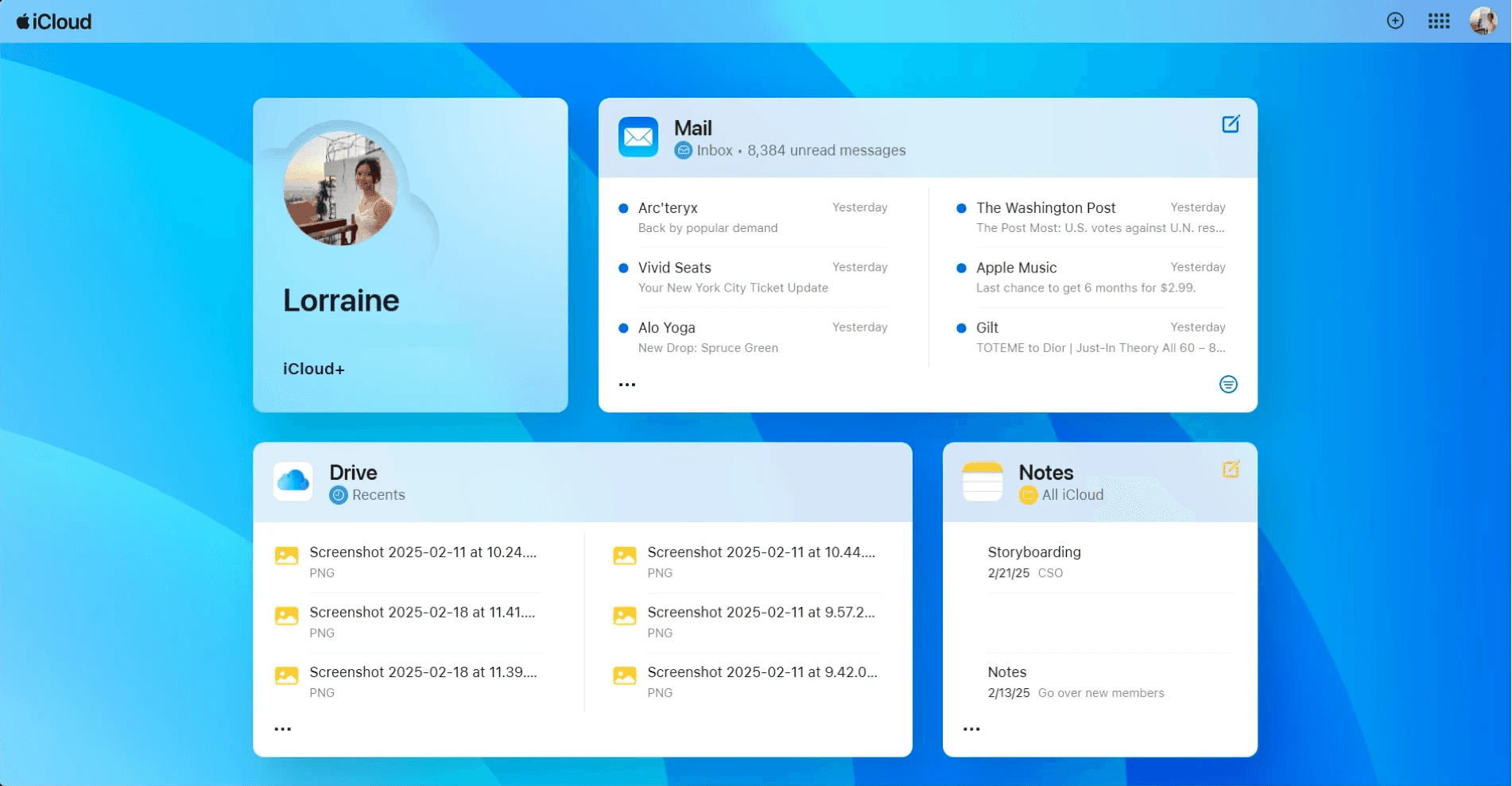1512x786 pixels.
Task: Open the apps grid launcher icon
Action: pos(1439,21)
